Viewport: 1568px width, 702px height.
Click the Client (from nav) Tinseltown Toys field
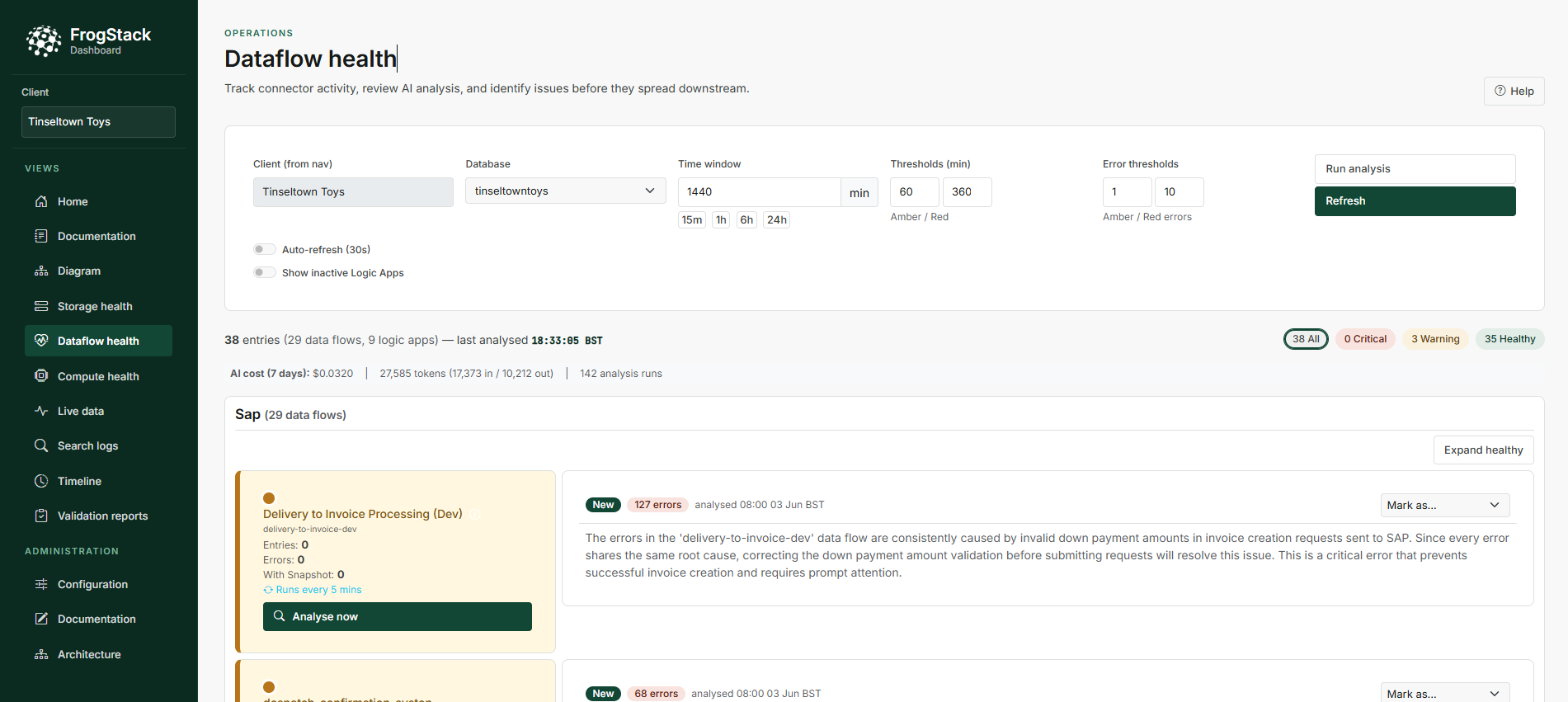coord(353,192)
